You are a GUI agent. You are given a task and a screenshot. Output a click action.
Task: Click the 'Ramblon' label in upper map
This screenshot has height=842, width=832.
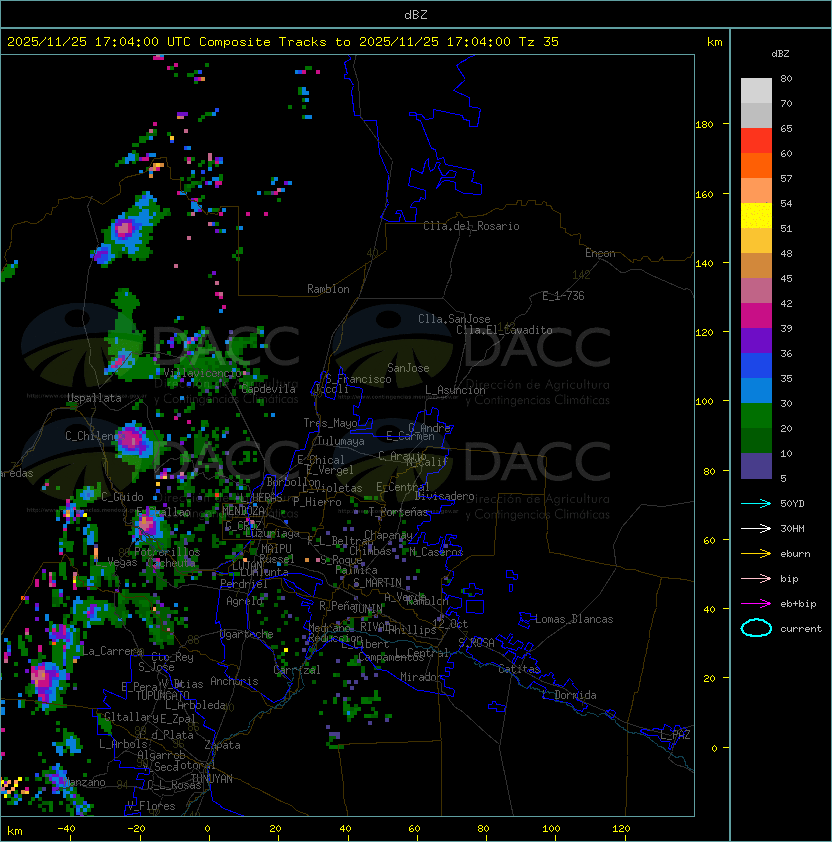[x=328, y=289]
